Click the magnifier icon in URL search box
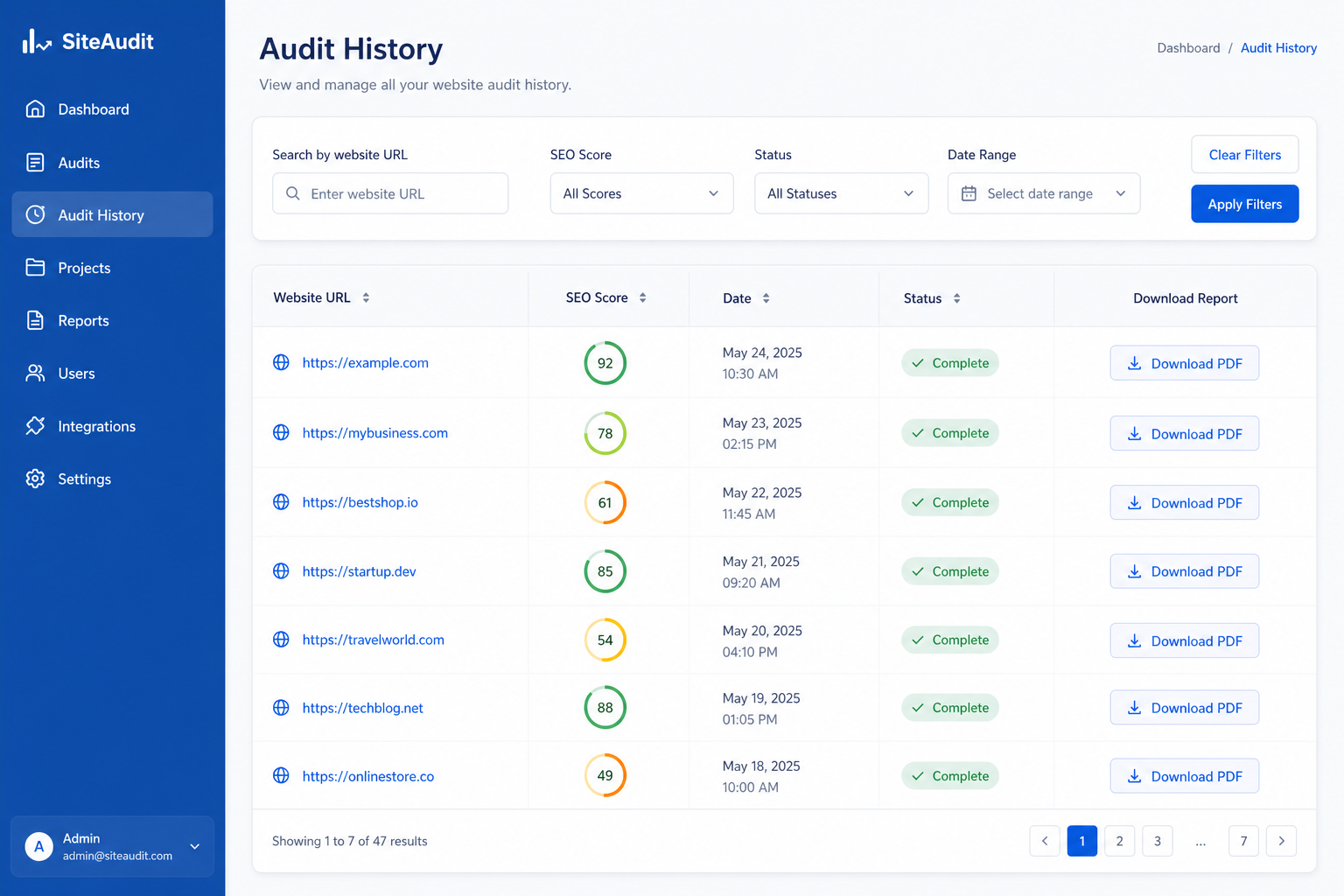This screenshot has width=1344, height=896. [293, 193]
